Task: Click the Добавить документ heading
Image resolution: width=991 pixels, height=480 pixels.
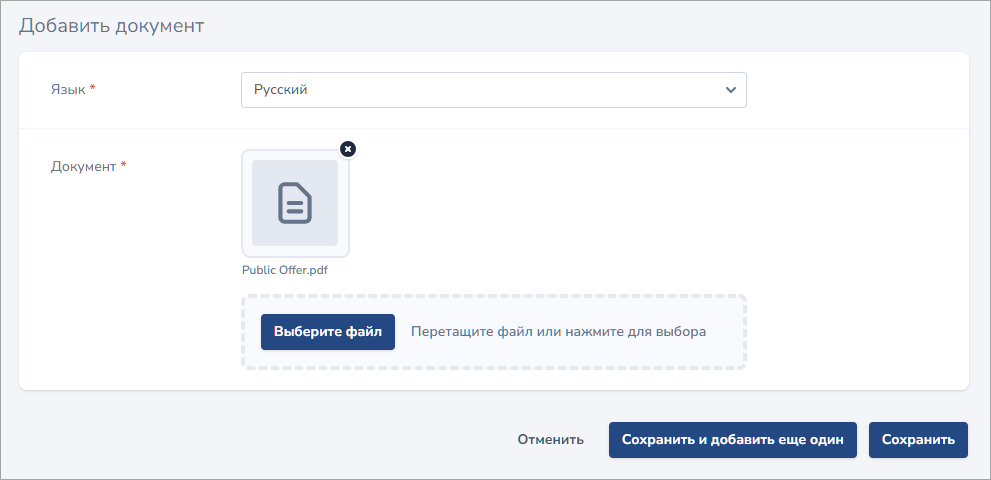Action: [111, 26]
